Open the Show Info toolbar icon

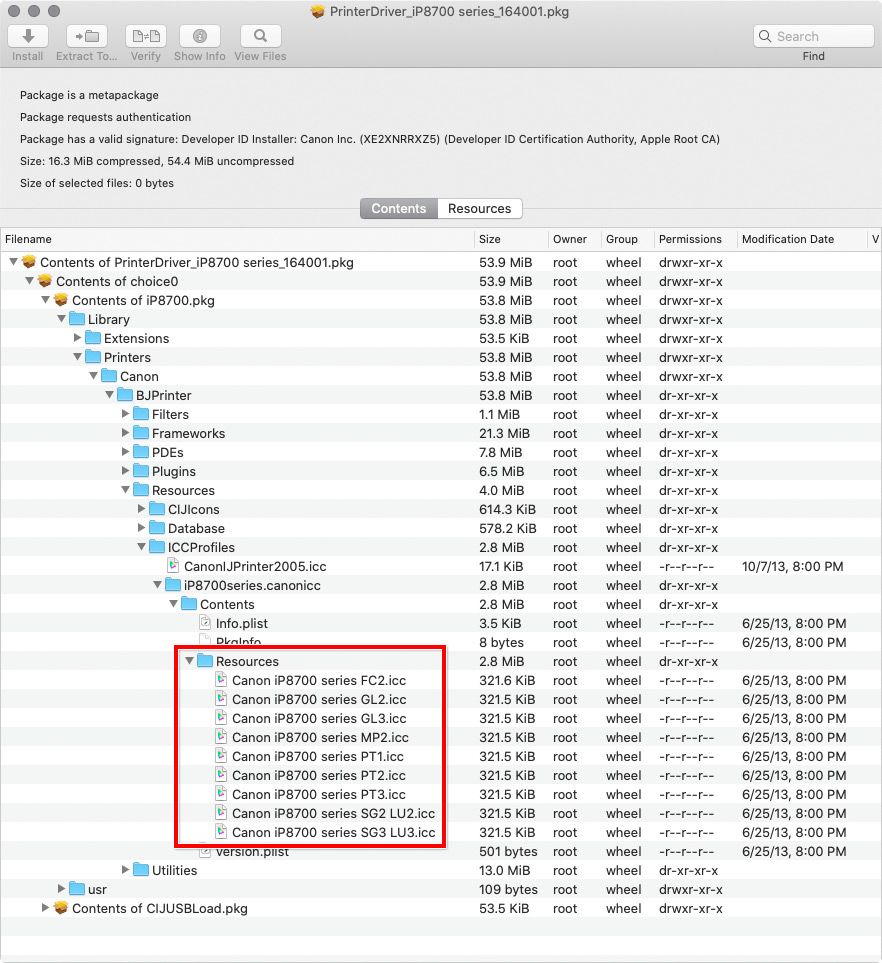[x=200, y=37]
